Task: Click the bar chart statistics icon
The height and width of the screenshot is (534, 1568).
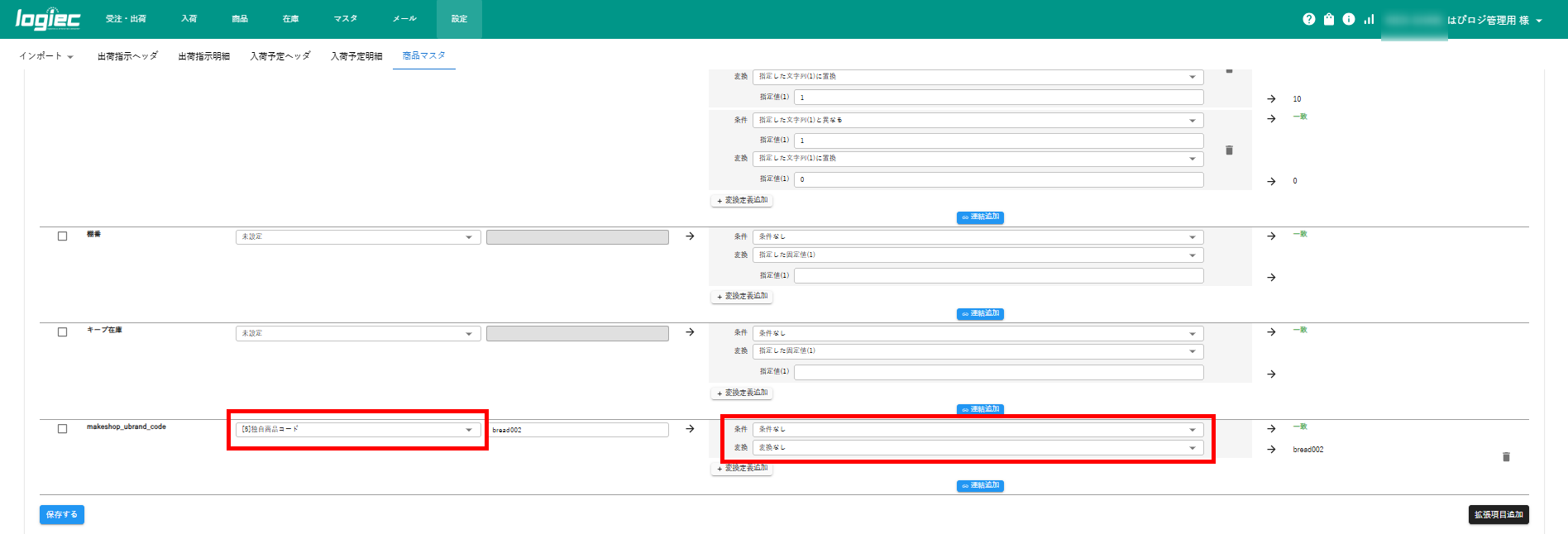Action: click(1369, 19)
